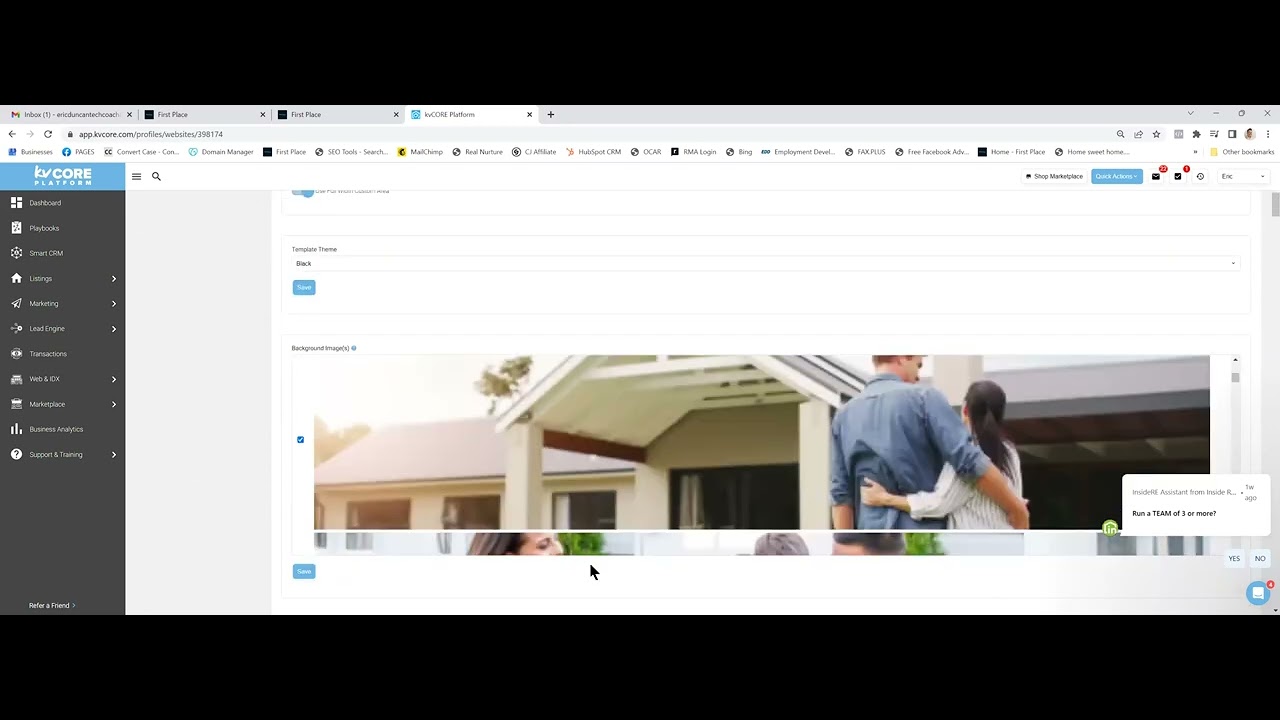Click the Shop Marketplace button
This screenshot has width=1280, height=720.
[x=1054, y=176]
